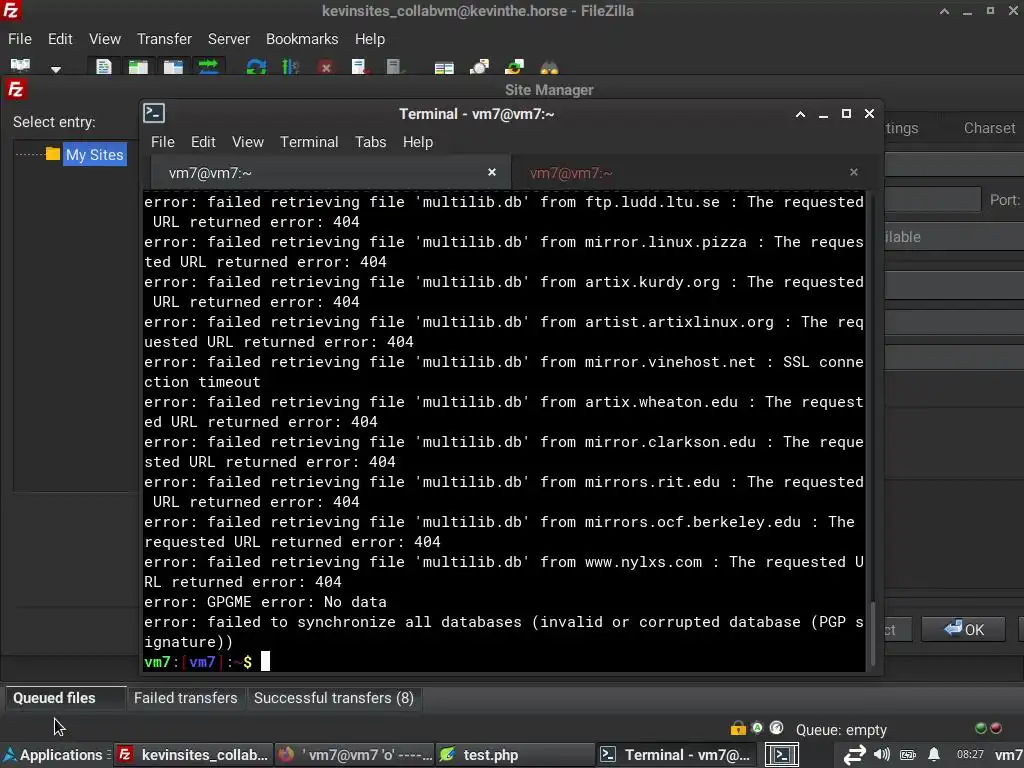Close first terminal tab with X
Viewport: 1024px width, 768px height.
point(492,172)
